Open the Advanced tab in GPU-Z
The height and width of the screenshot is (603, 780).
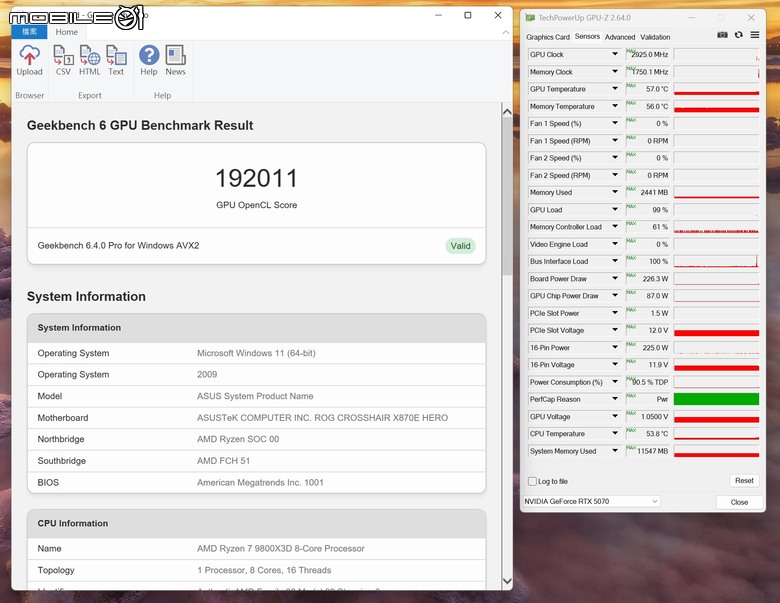point(620,37)
